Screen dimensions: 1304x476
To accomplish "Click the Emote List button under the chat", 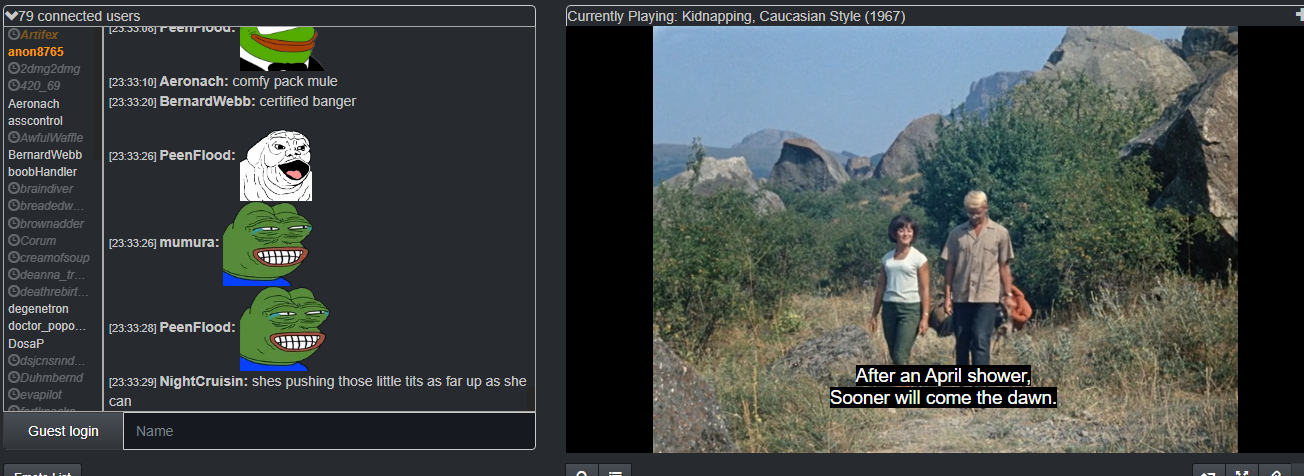I will (x=41, y=472).
